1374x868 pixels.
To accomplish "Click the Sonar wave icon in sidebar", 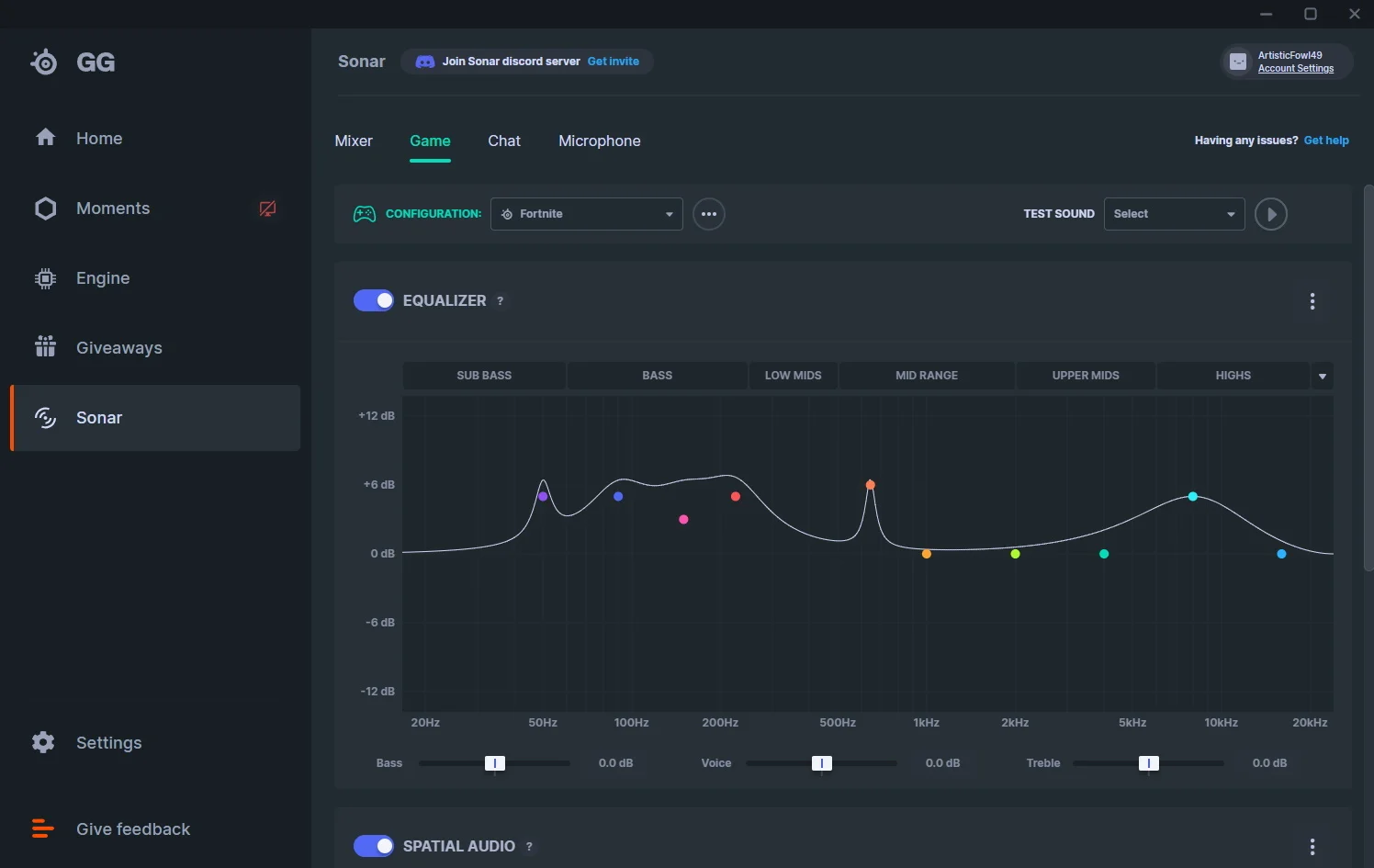I will pos(45,418).
